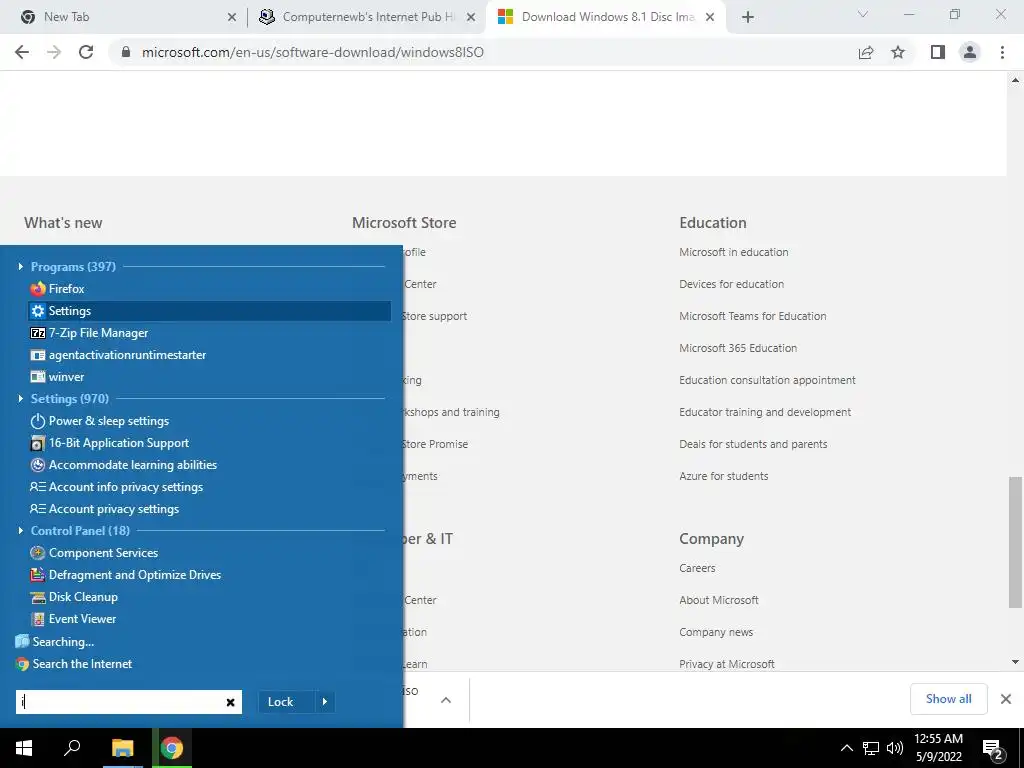
Task: Expand the Settings (970) group
Action: 21,398
